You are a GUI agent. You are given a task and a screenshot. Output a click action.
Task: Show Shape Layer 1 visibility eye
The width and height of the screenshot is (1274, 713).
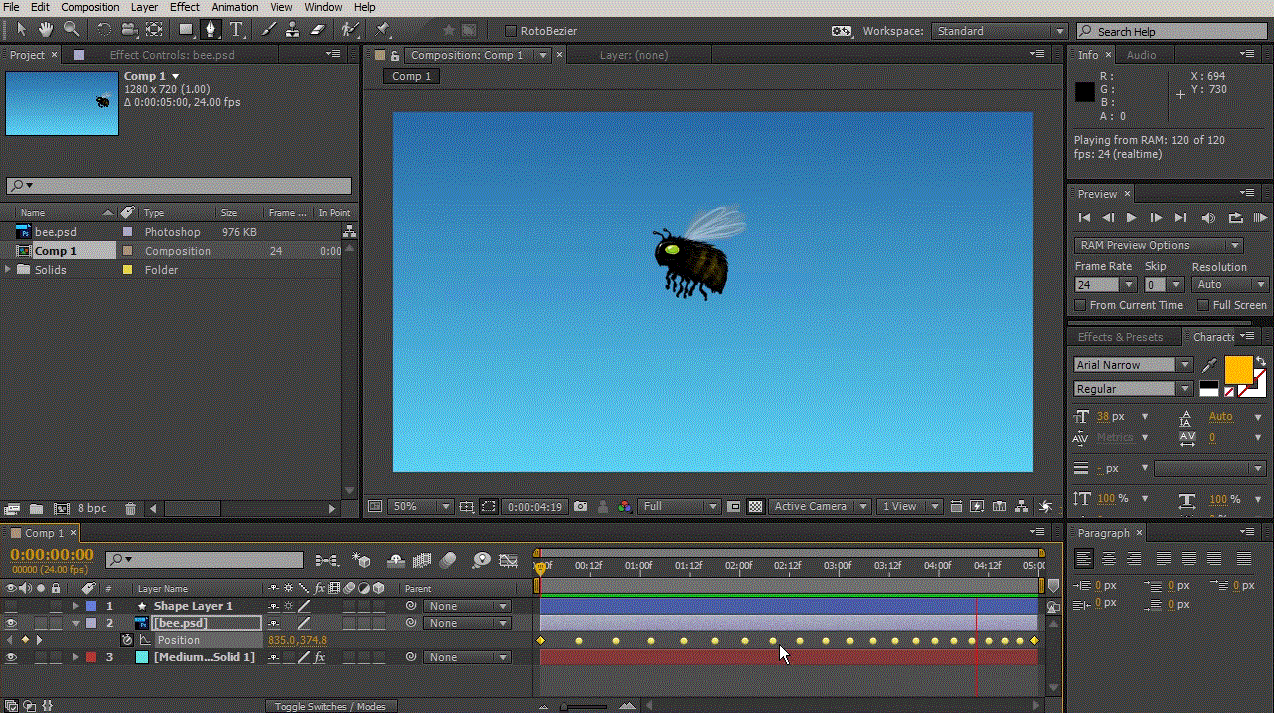coord(11,606)
